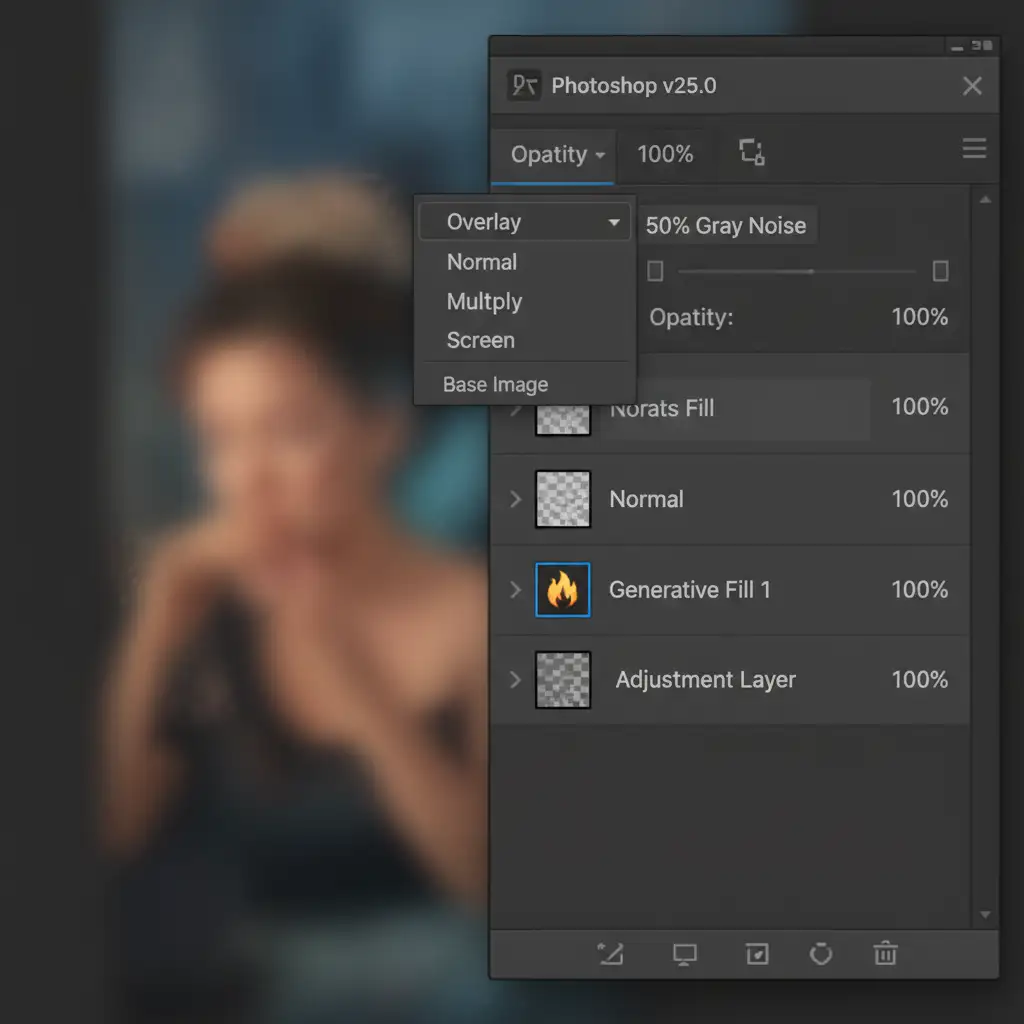Click the trash delete layer icon
Screen dimensions: 1024x1024
click(885, 953)
